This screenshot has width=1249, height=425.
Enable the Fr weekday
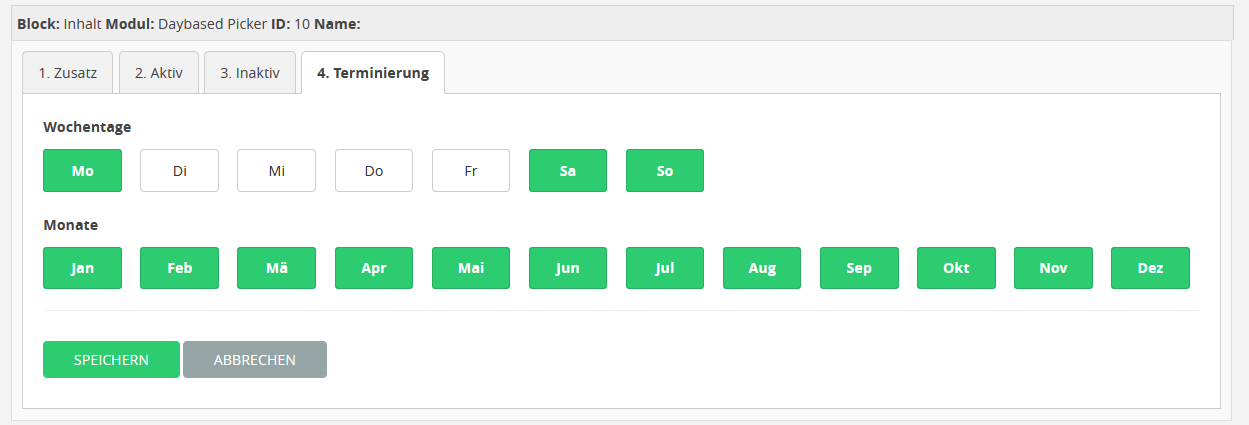471,171
